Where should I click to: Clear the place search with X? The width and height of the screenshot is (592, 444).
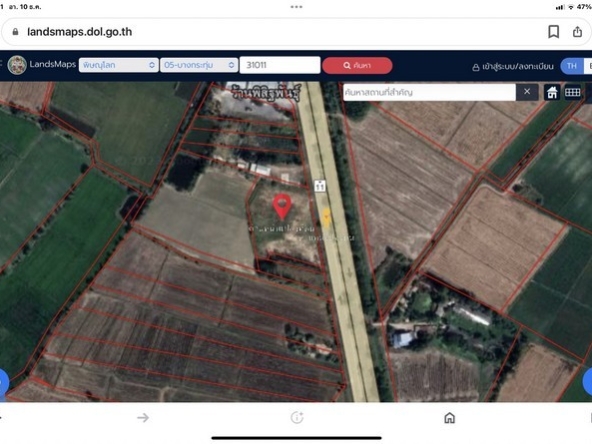click(527, 92)
